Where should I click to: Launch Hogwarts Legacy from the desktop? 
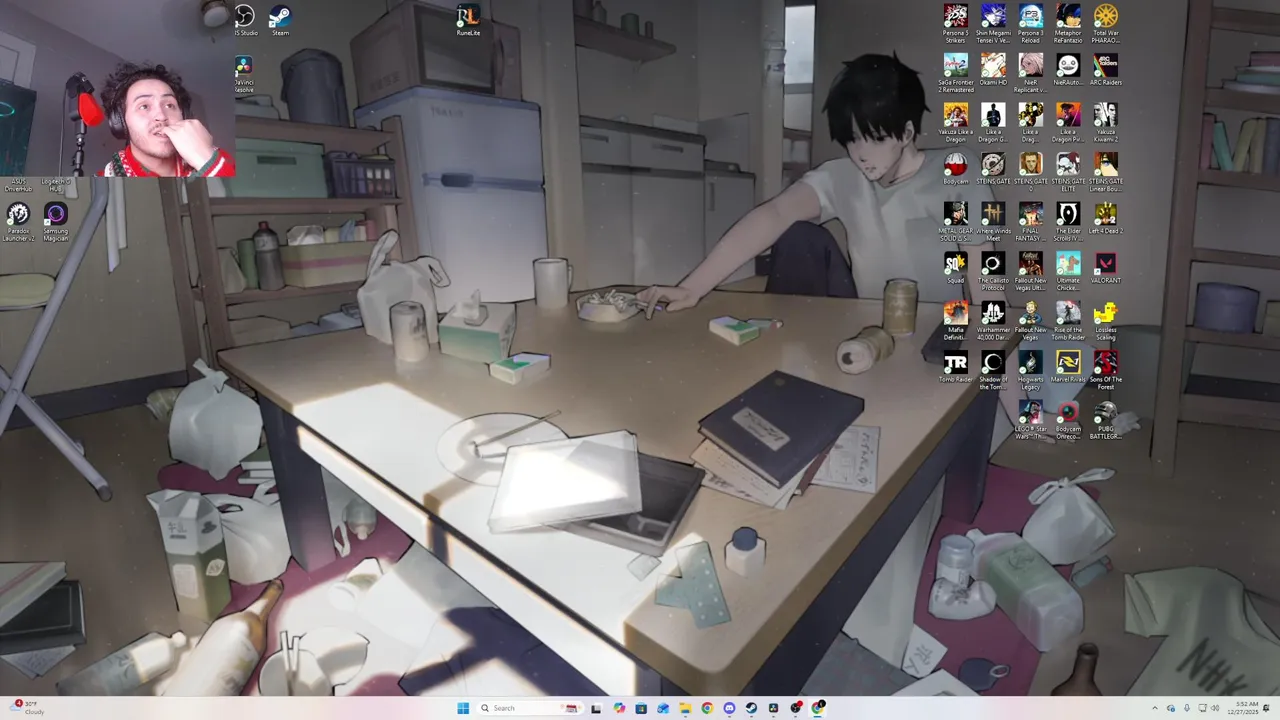pyautogui.click(x=1031, y=369)
